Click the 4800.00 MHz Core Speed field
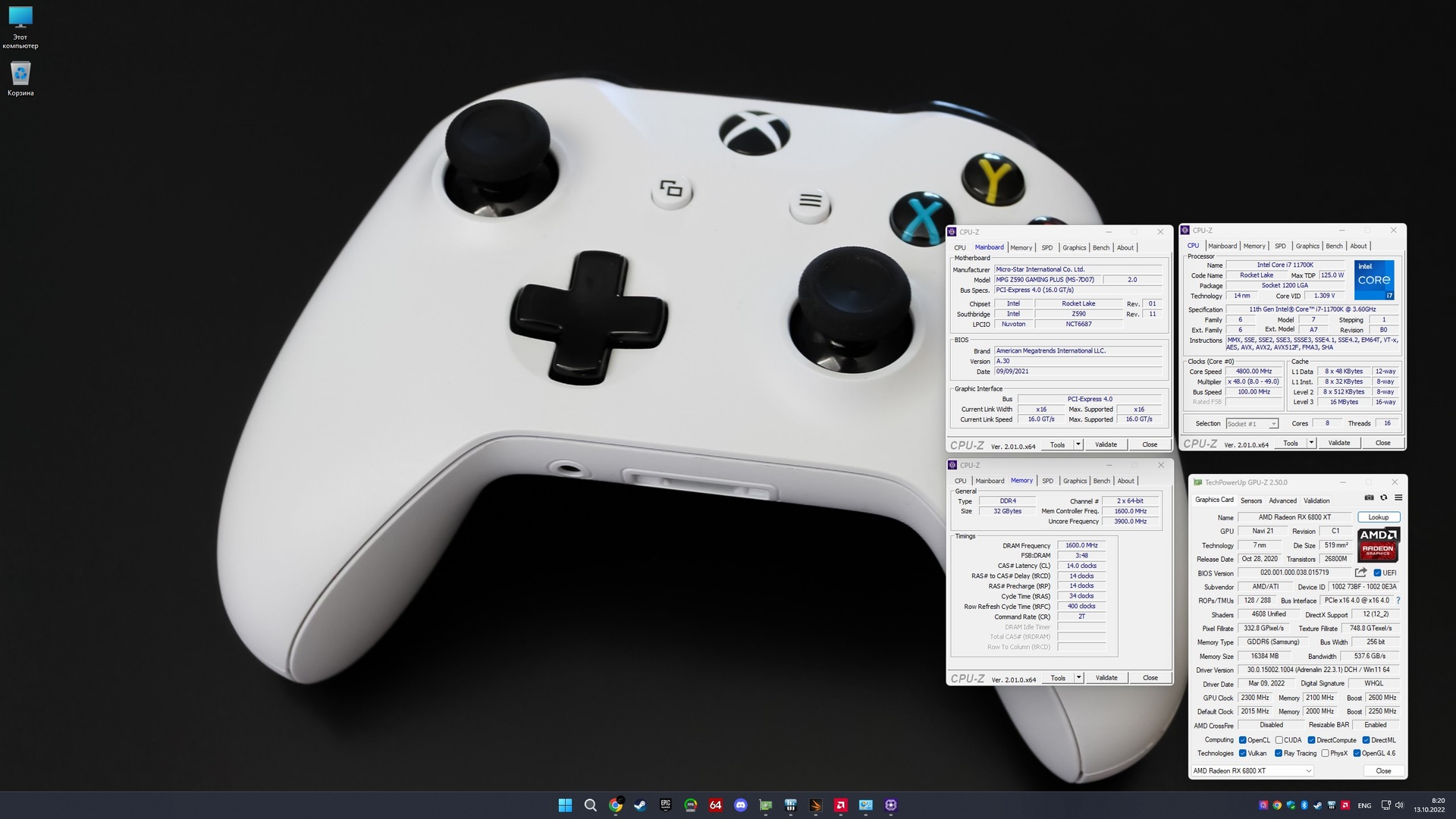 [x=1254, y=372]
